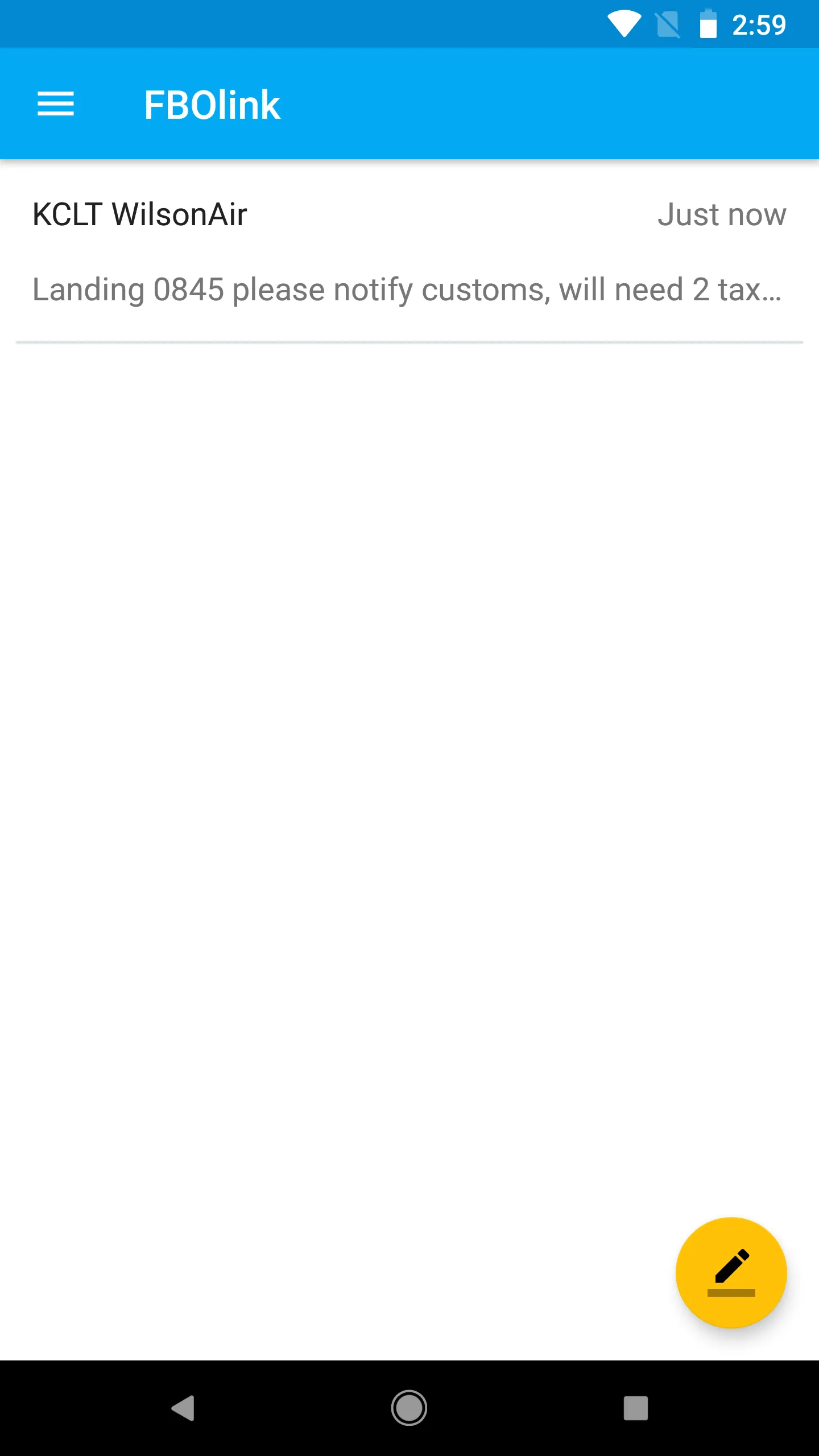Tap the no-SIM card status icon

[668, 25]
